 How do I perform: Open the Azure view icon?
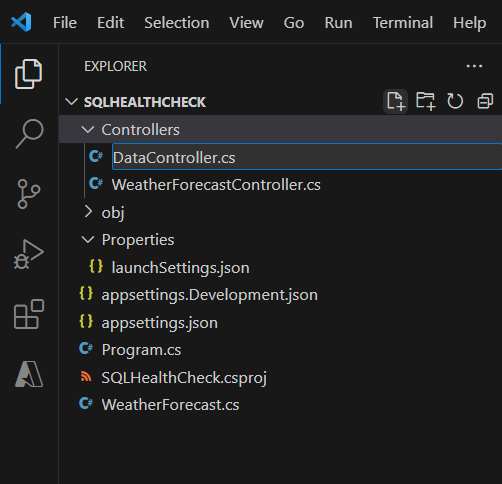[29, 374]
